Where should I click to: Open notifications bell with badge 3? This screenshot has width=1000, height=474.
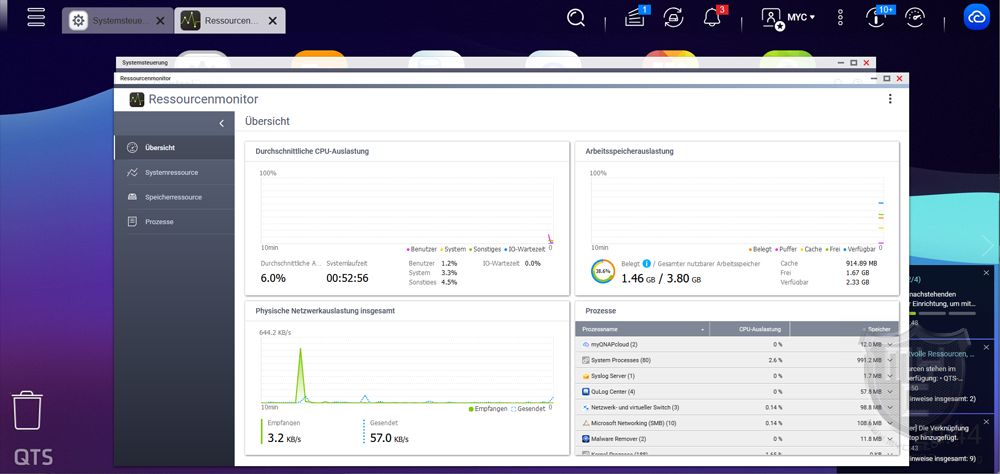(x=712, y=18)
